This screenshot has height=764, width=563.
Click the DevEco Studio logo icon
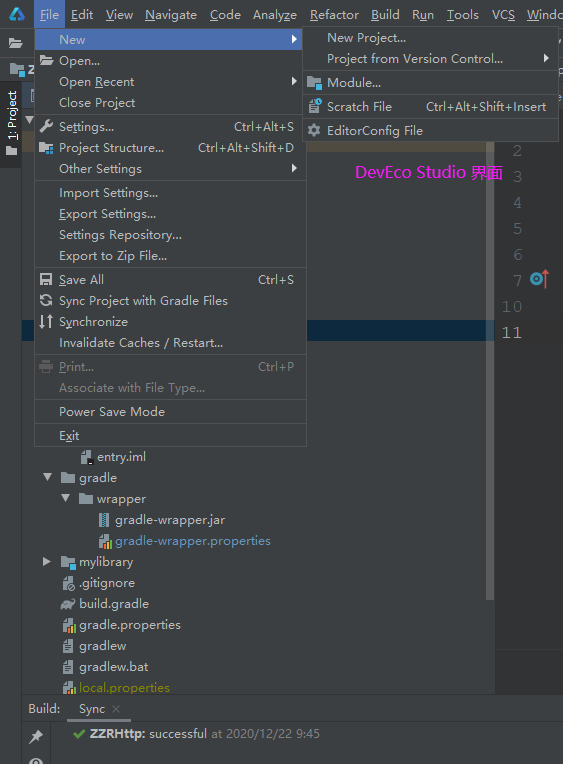[17, 14]
